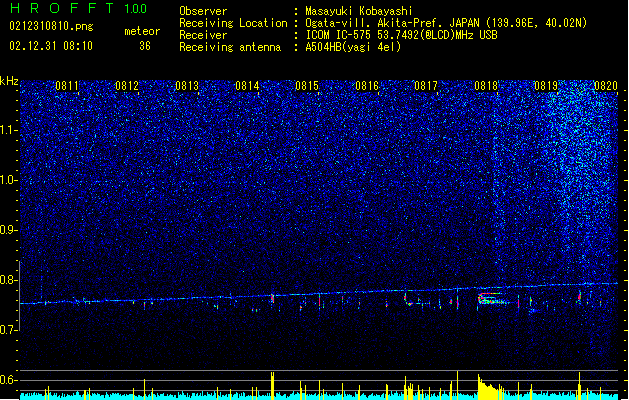
Task: Click the meteor count 36
Action: (145, 46)
